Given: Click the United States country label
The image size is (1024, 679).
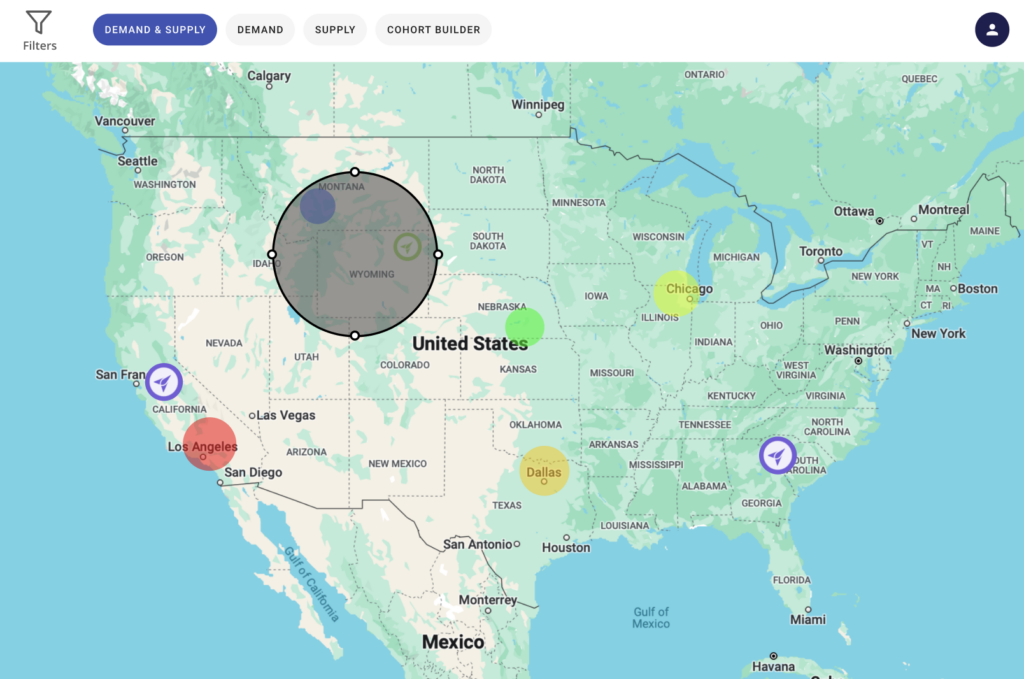Looking at the screenshot, I should point(470,343).
